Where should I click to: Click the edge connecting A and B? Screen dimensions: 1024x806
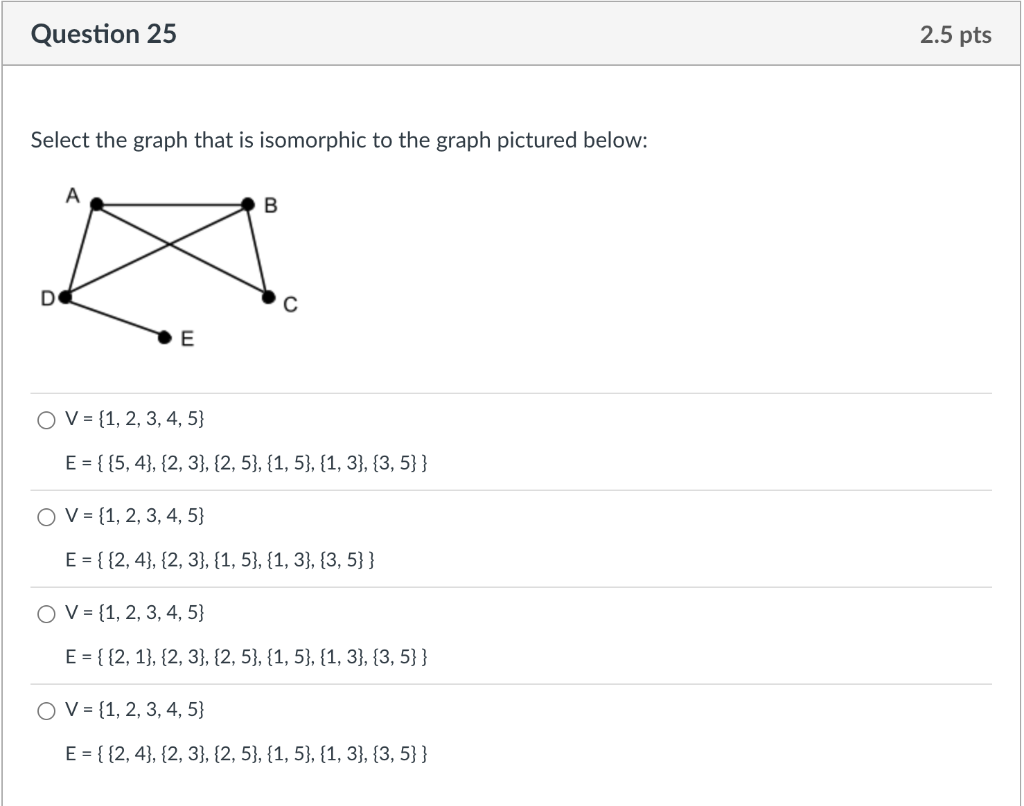pos(170,203)
